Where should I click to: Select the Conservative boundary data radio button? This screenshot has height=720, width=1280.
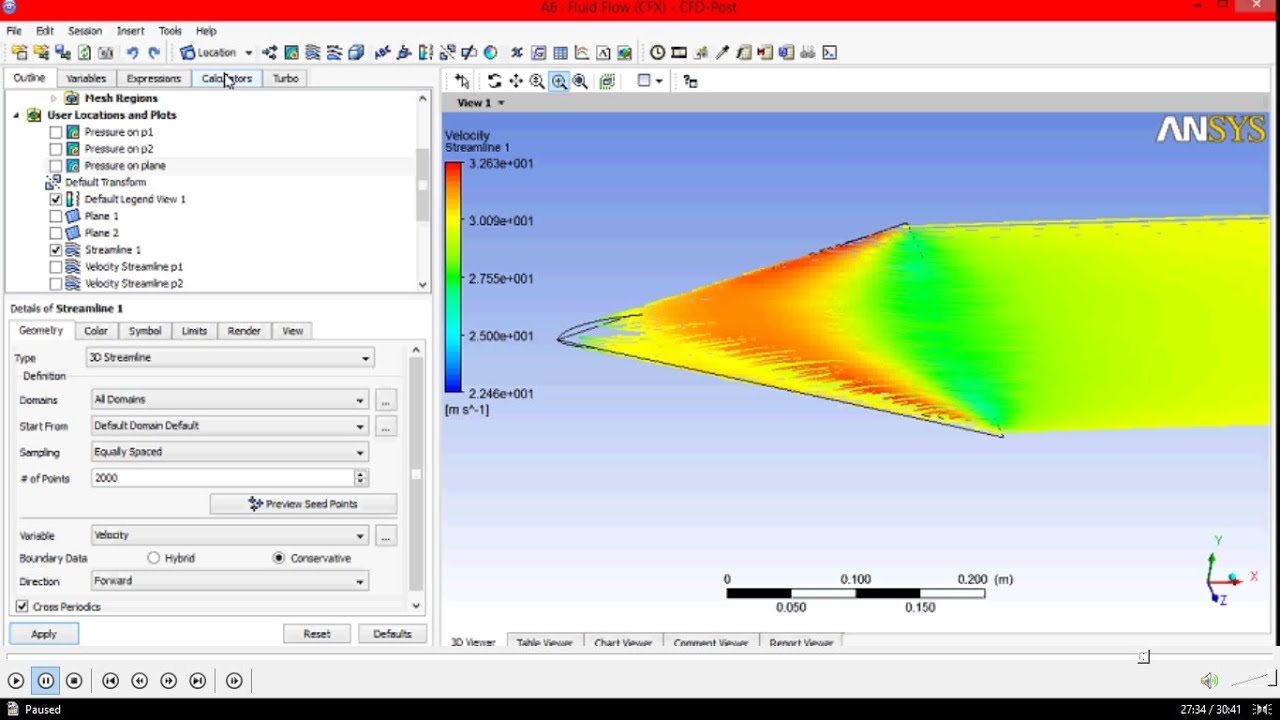click(278, 558)
